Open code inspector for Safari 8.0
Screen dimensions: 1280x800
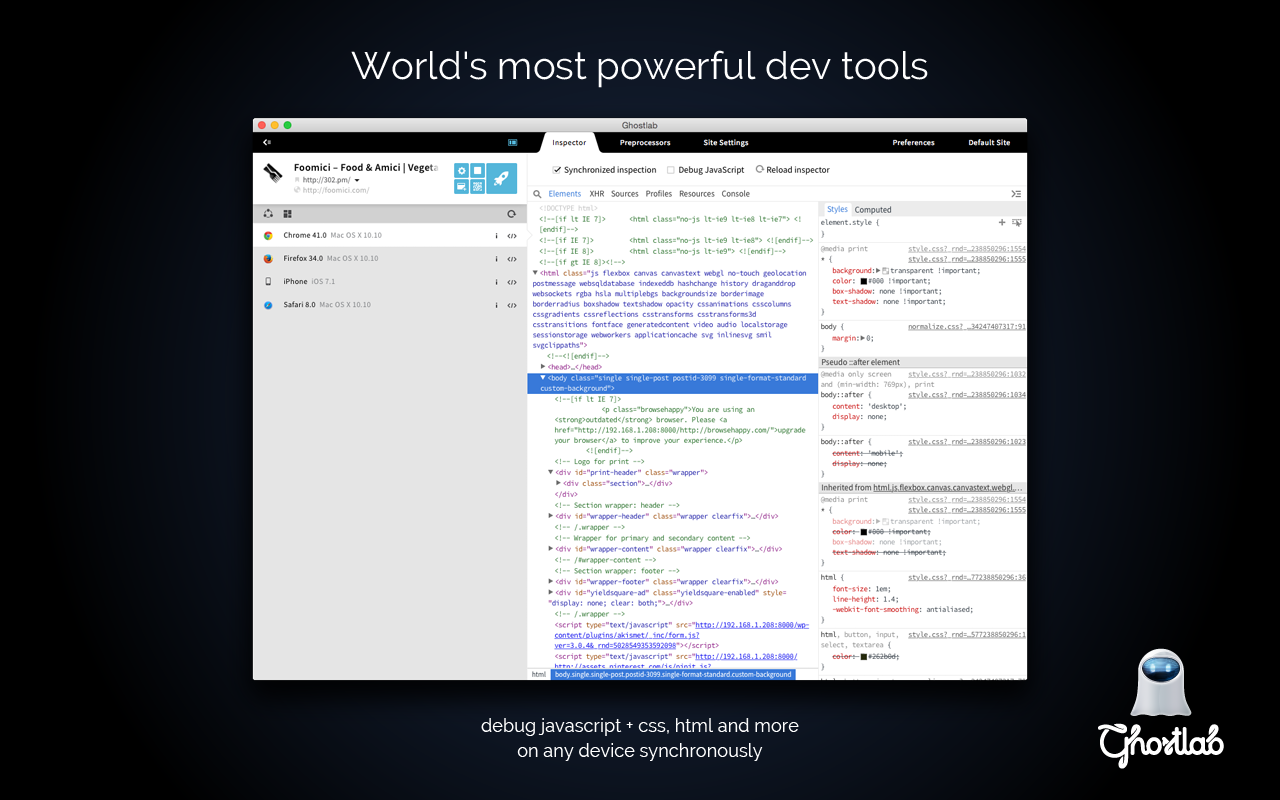(x=511, y=305)
